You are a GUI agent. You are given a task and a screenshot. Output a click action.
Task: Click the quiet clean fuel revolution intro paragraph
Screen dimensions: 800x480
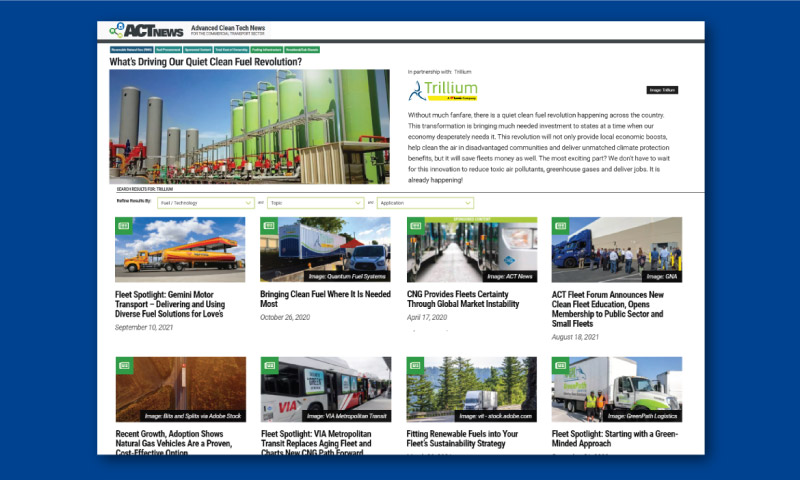(x=539, y=147)
